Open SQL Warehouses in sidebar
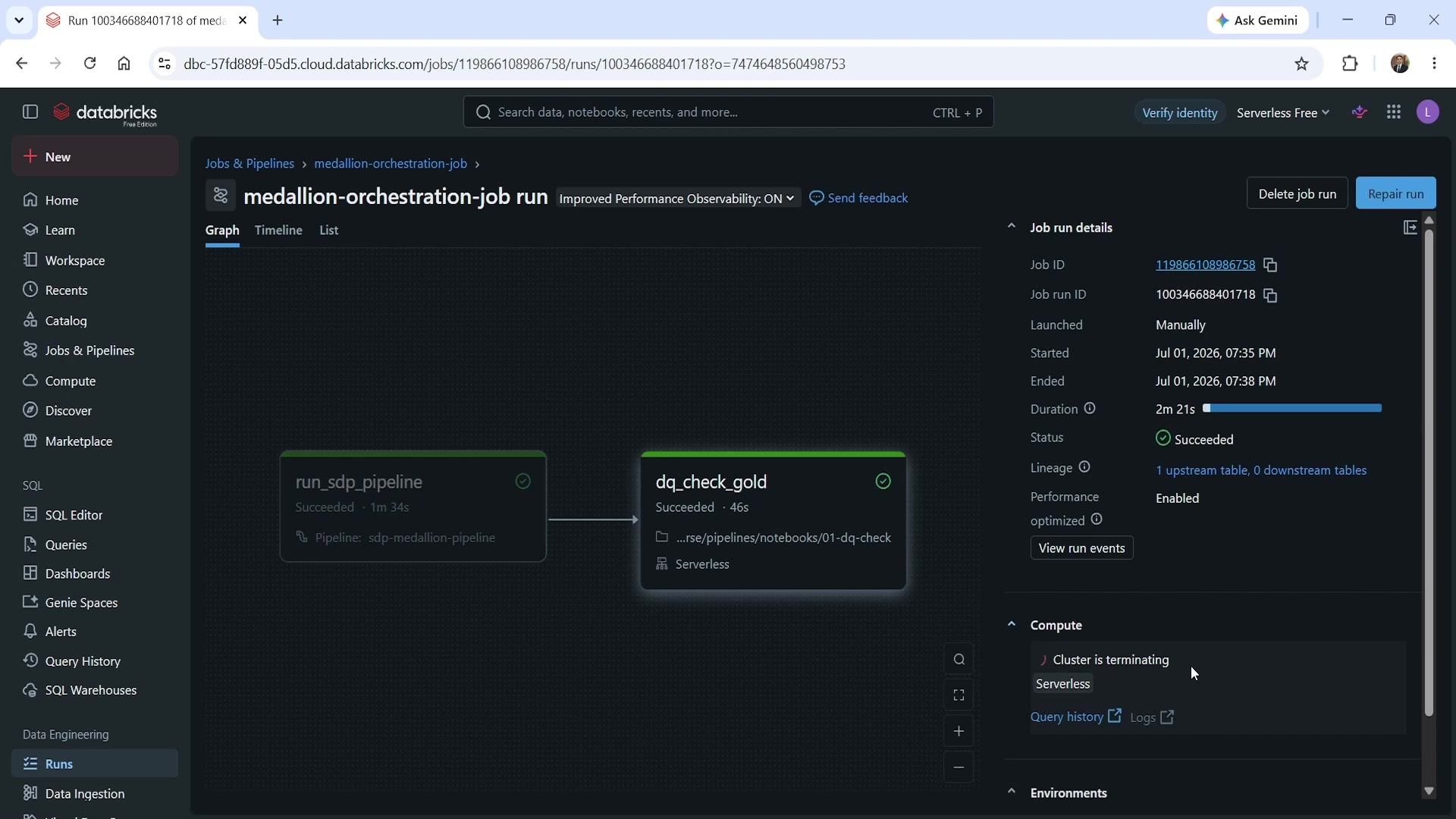 pyautogui.click(x=95, y=690)
